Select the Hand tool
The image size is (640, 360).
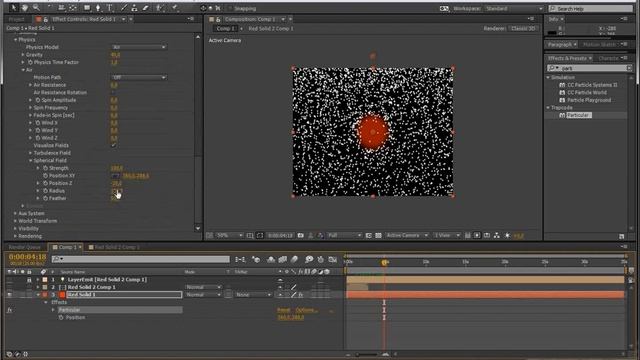(25, 8)
